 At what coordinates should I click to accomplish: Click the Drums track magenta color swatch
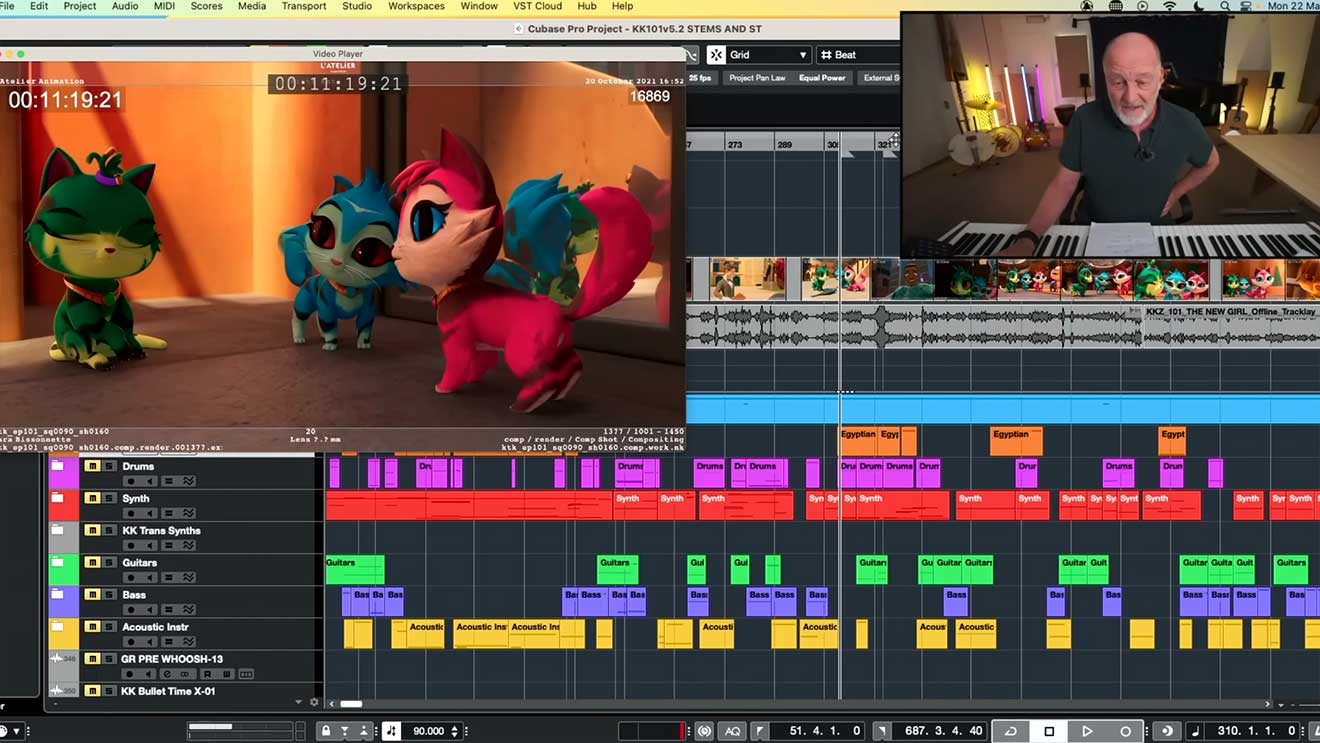pos(64,474)
